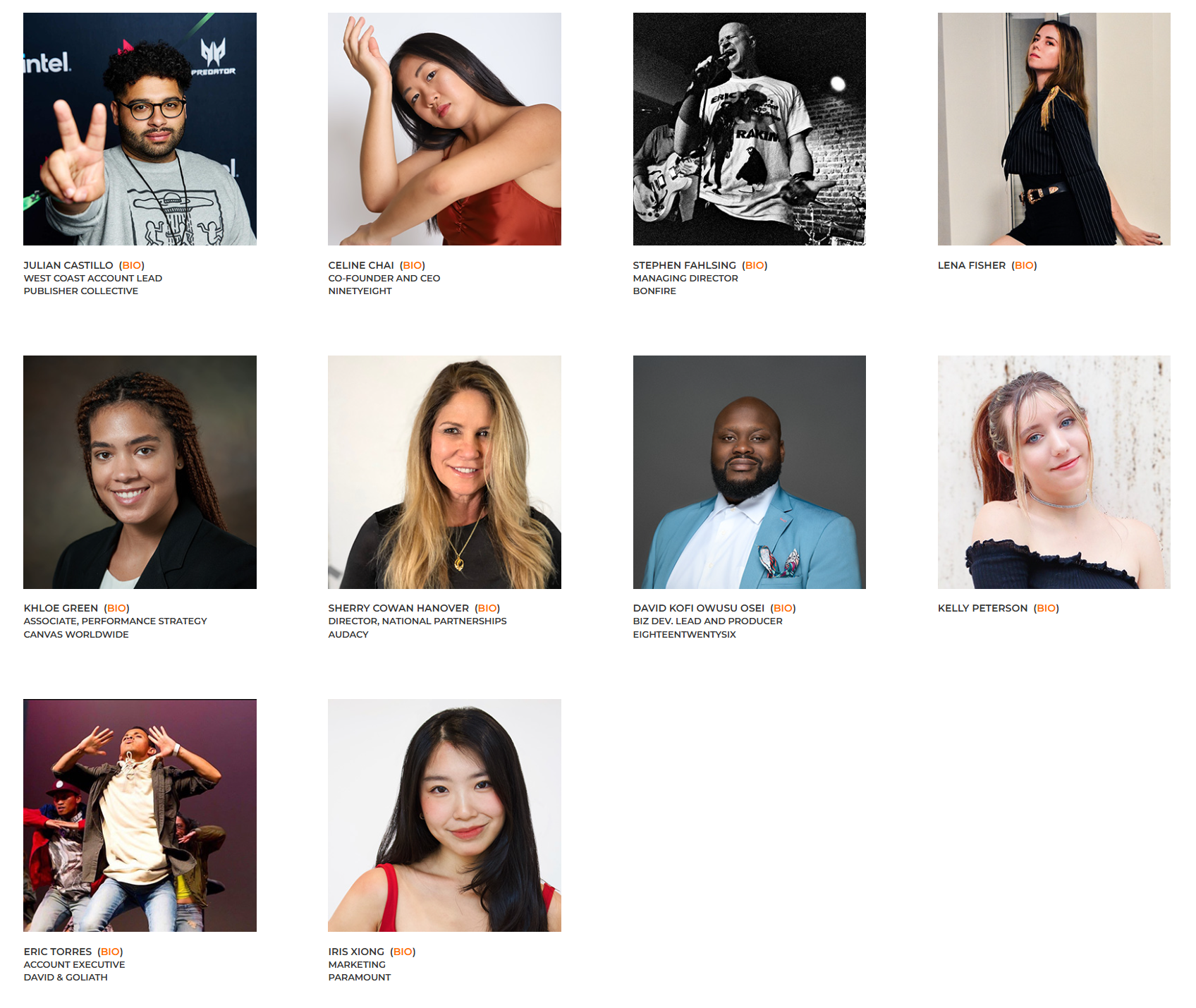The width and height of the screenshot is (1196, 1008).
Task: Click the blue blazer portrait photo
Action: click(750, 472)
